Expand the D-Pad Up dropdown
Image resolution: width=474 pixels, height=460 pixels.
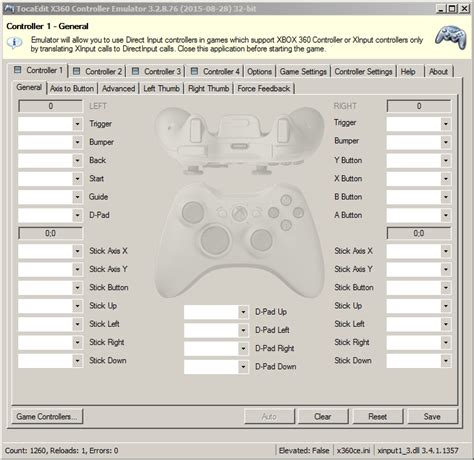[243, 312]
